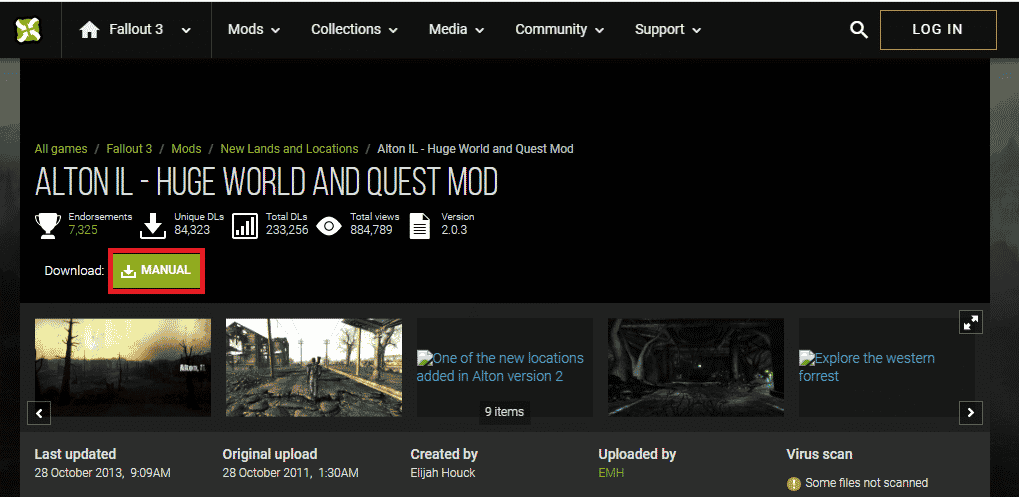
Task: Click the home icon beside Fallout 3
Action: [89, 30]
